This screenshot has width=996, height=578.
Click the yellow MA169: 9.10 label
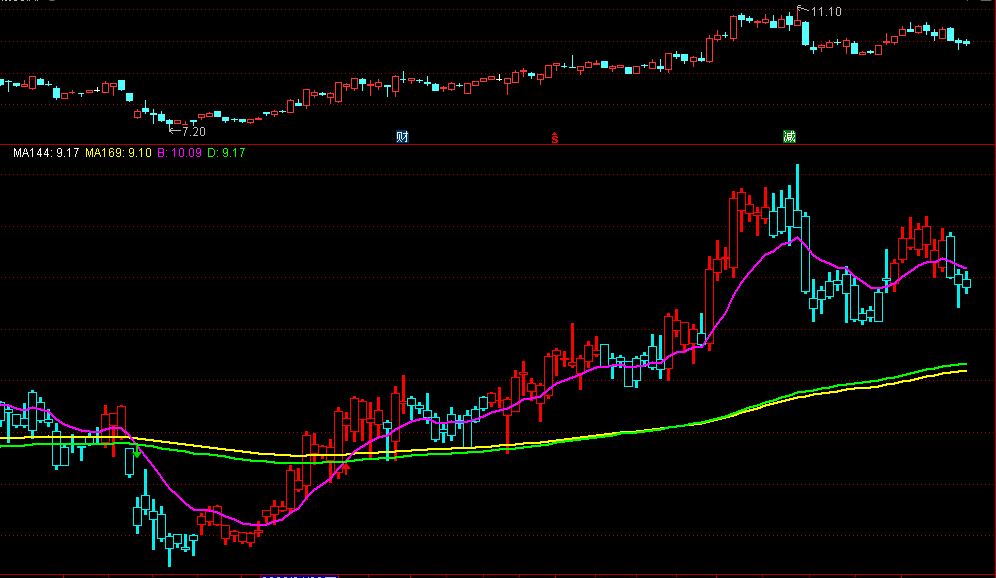(118, 153)
